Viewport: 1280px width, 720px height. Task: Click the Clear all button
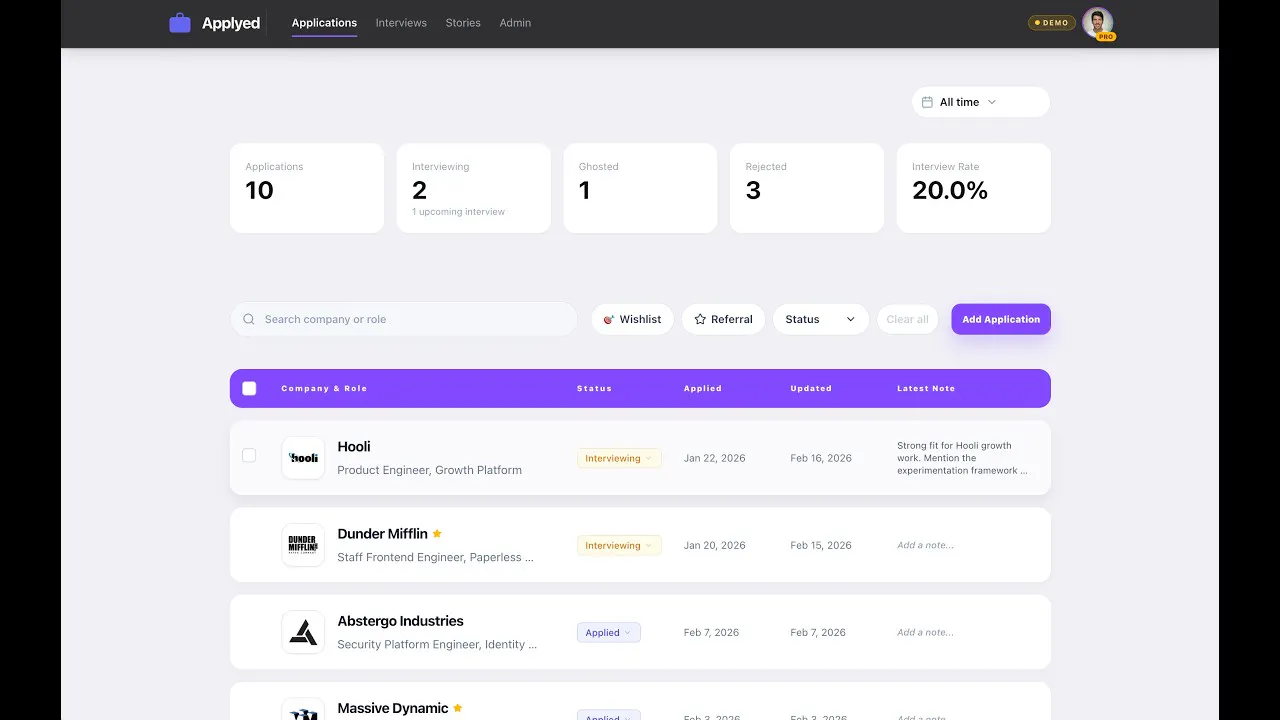point(907,319)
